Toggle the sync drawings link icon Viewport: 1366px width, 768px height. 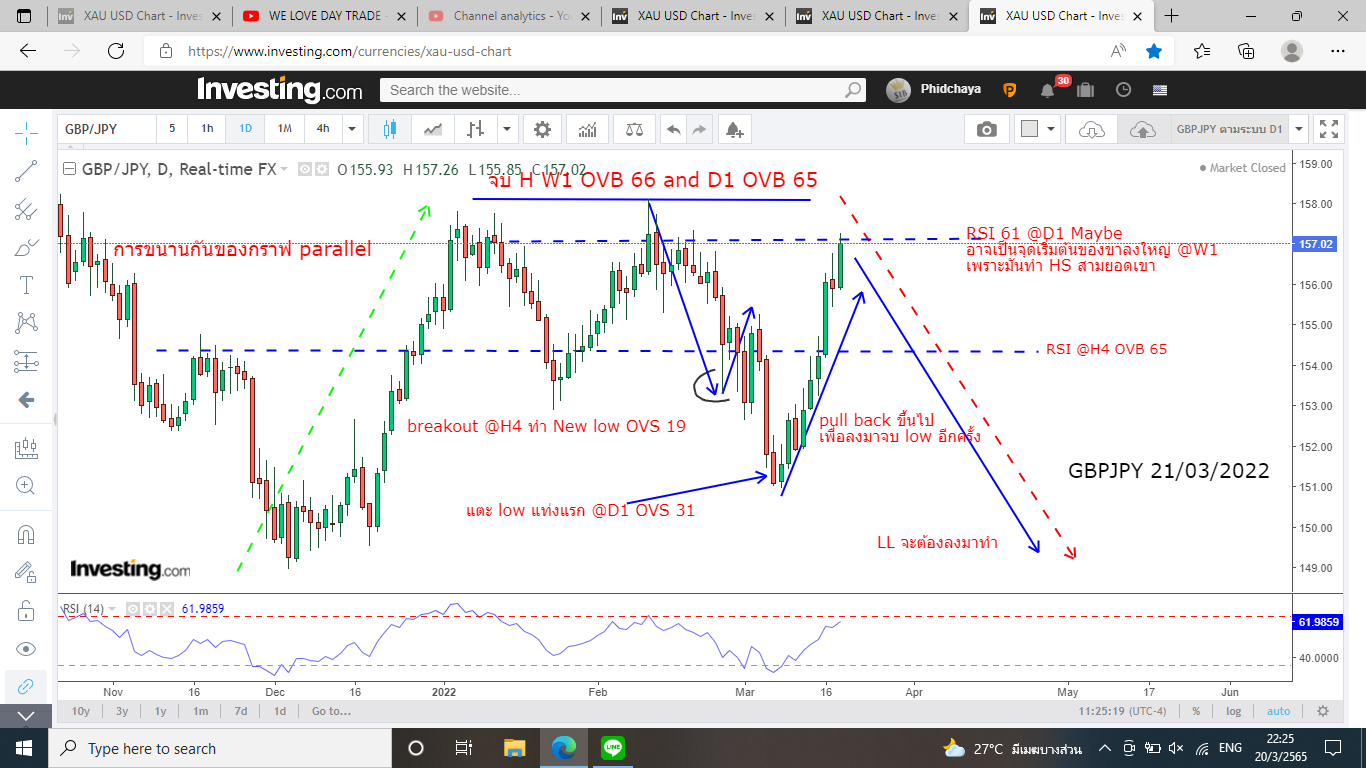click(x=26, y=686)
